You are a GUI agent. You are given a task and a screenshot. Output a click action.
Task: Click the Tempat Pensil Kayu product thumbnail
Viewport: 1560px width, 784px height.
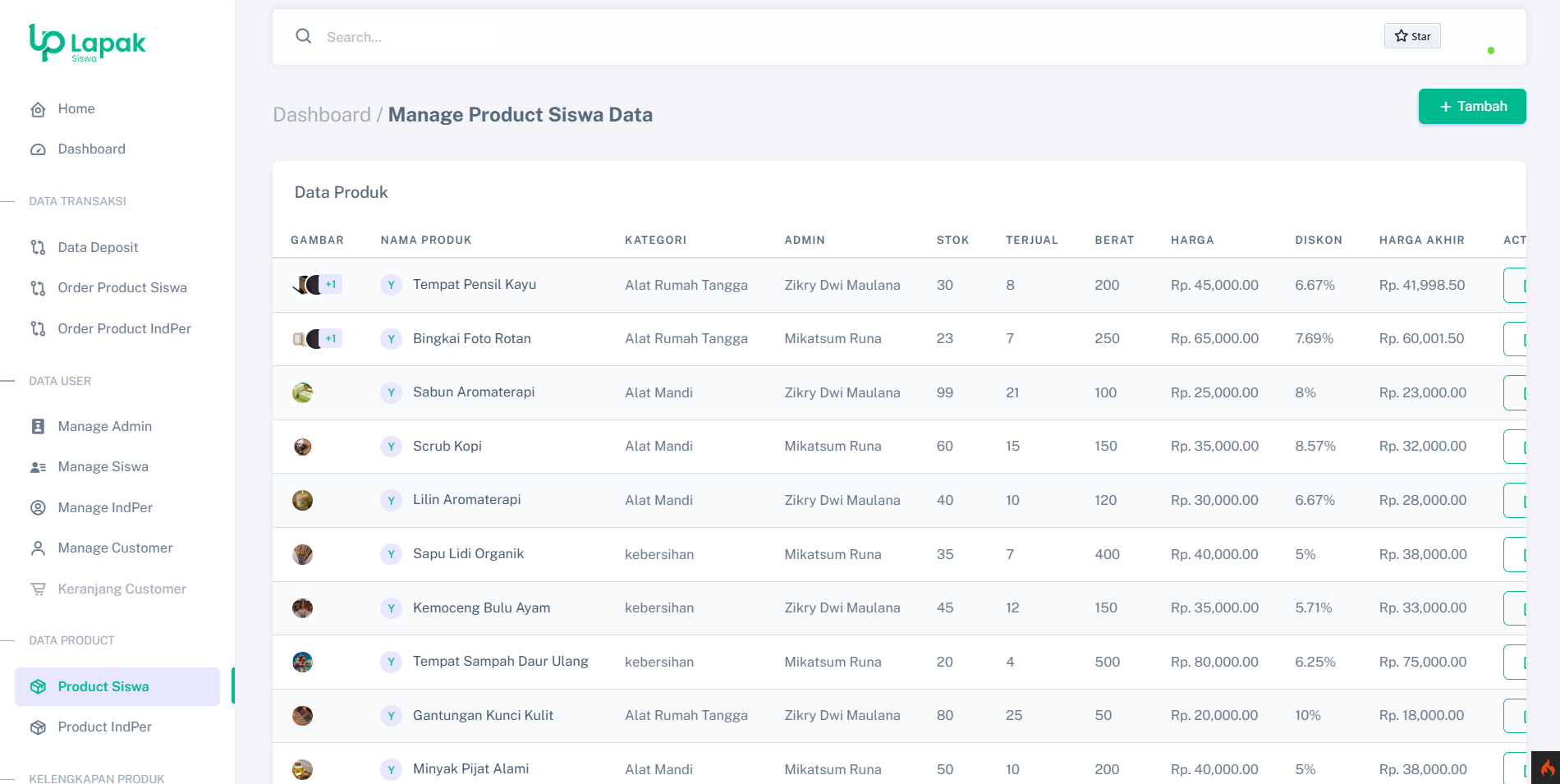tap(305, 285)
